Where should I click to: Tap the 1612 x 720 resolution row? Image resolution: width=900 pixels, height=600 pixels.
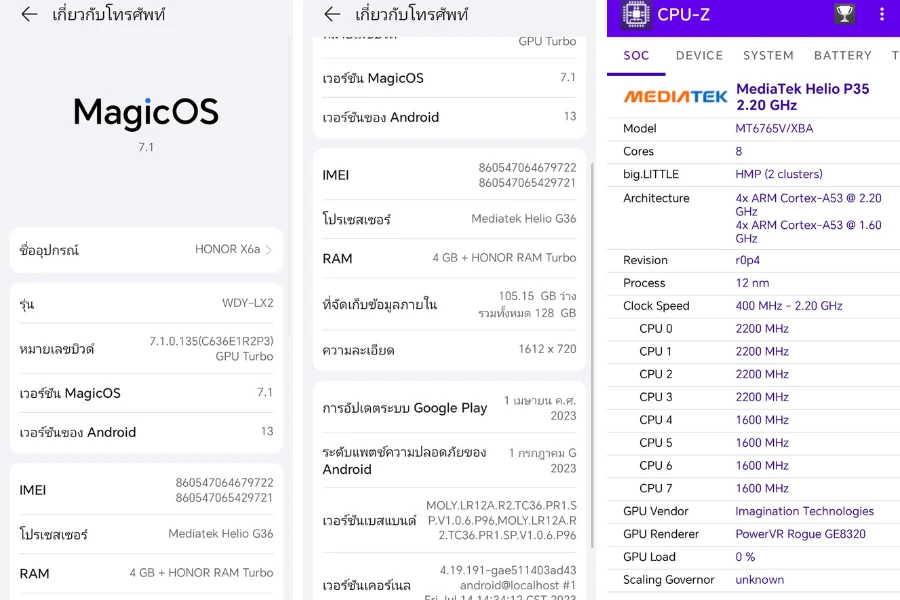(449, 350)
